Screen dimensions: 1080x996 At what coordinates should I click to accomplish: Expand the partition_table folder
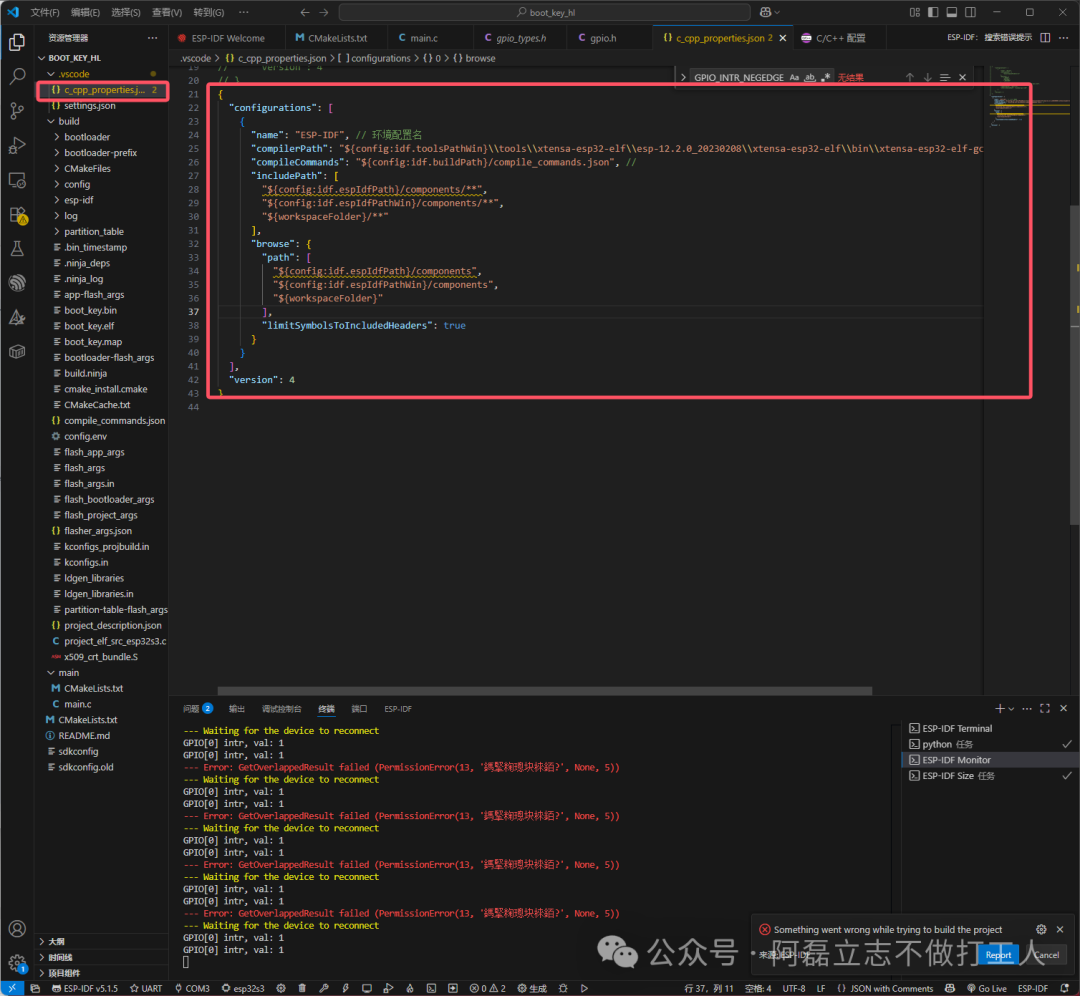57,231
